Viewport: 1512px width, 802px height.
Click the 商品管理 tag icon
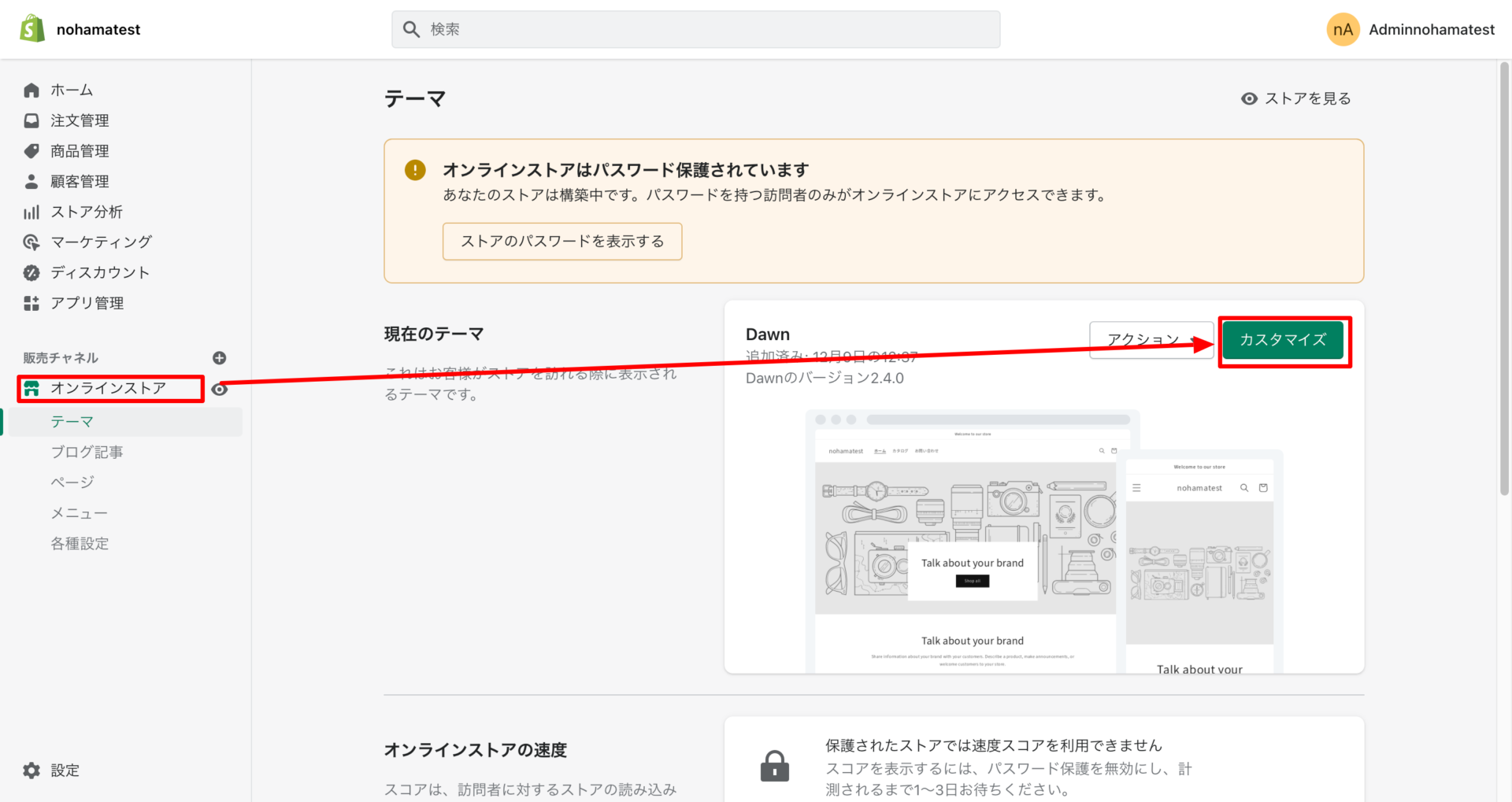pyautogui.click(x=31, y=151)
